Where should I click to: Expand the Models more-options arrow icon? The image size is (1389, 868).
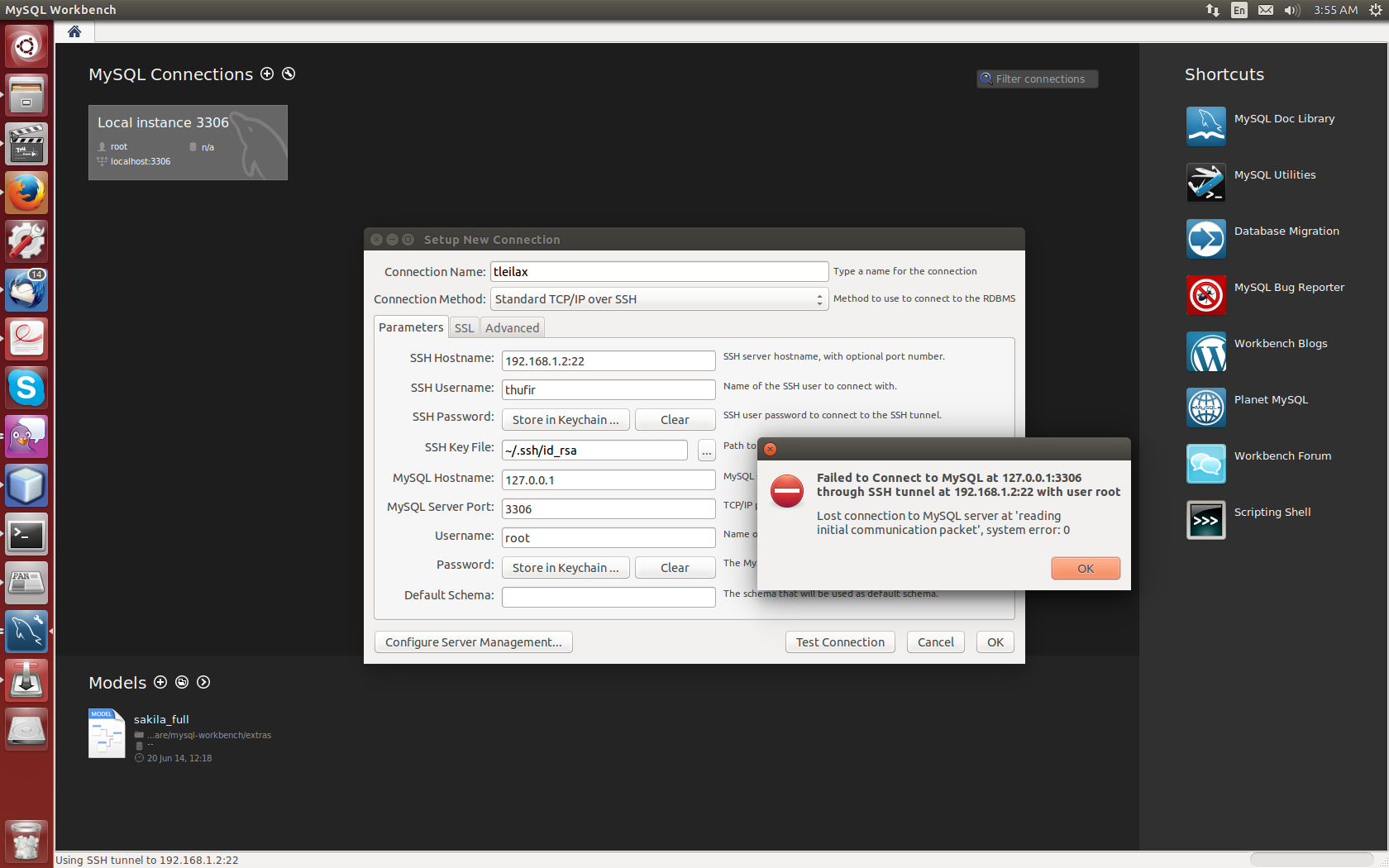pyautogui.click(x=203, y=682)
